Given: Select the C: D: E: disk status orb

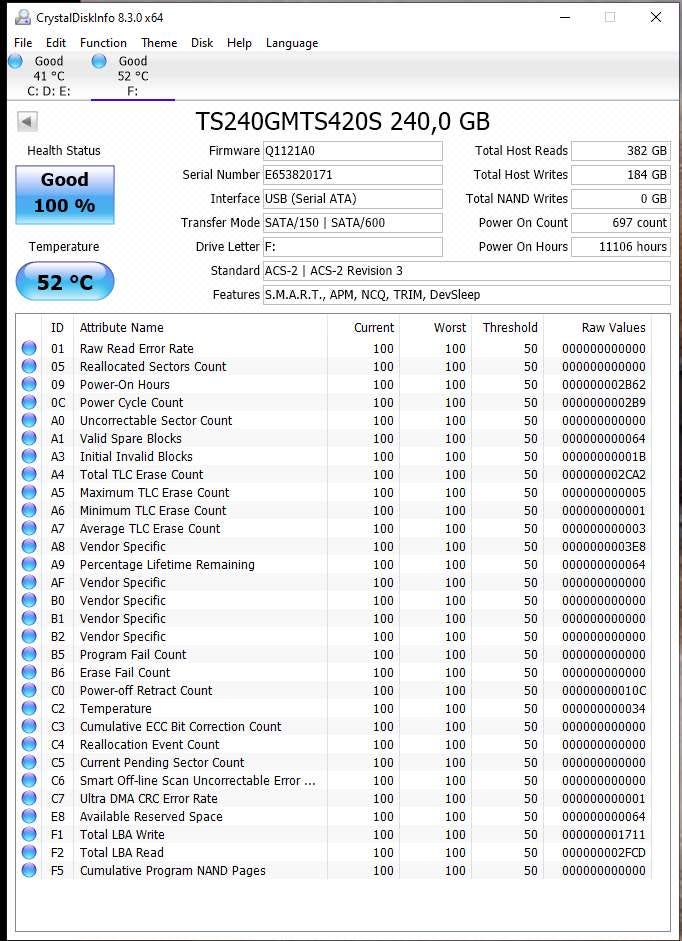Looking at the screenshot, I should point(16,61).
